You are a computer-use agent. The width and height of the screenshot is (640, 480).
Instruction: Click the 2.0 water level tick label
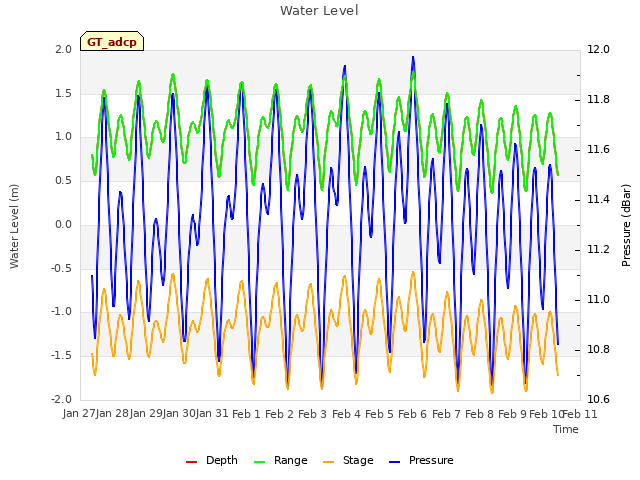[64, 49]
